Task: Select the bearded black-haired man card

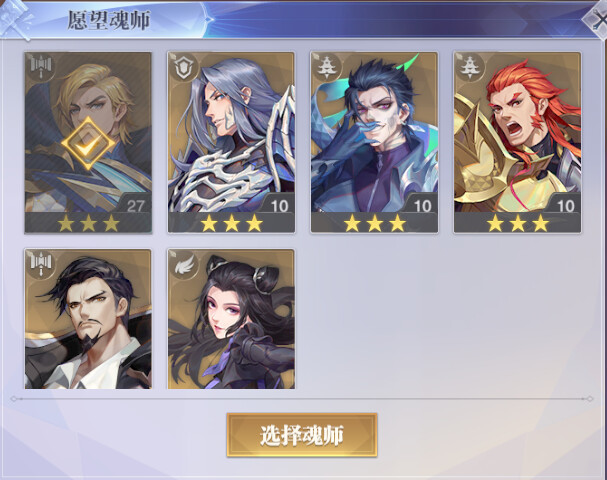Action: (88, 319)
